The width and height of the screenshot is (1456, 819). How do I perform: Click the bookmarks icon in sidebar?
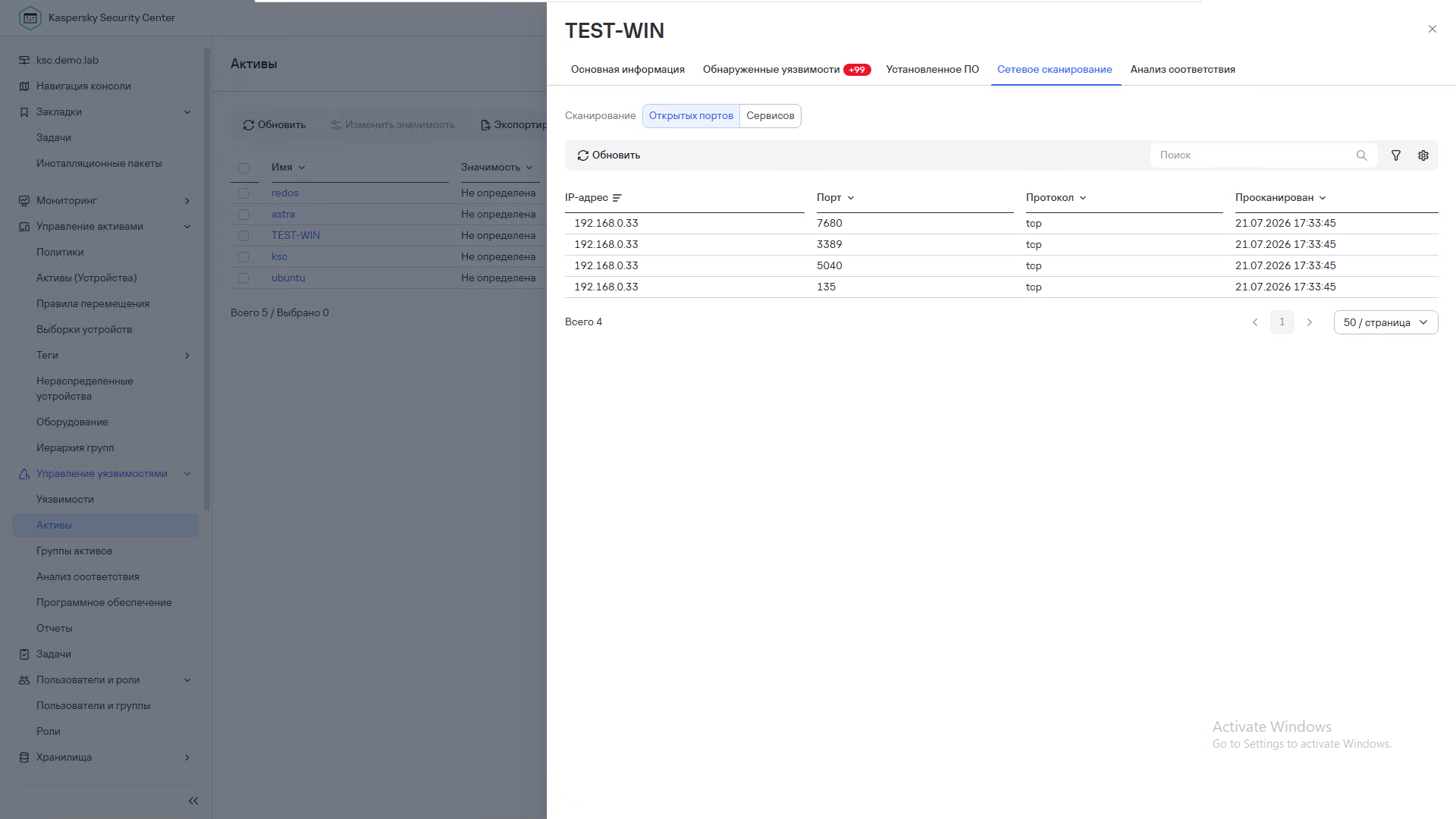click(24, 112)
